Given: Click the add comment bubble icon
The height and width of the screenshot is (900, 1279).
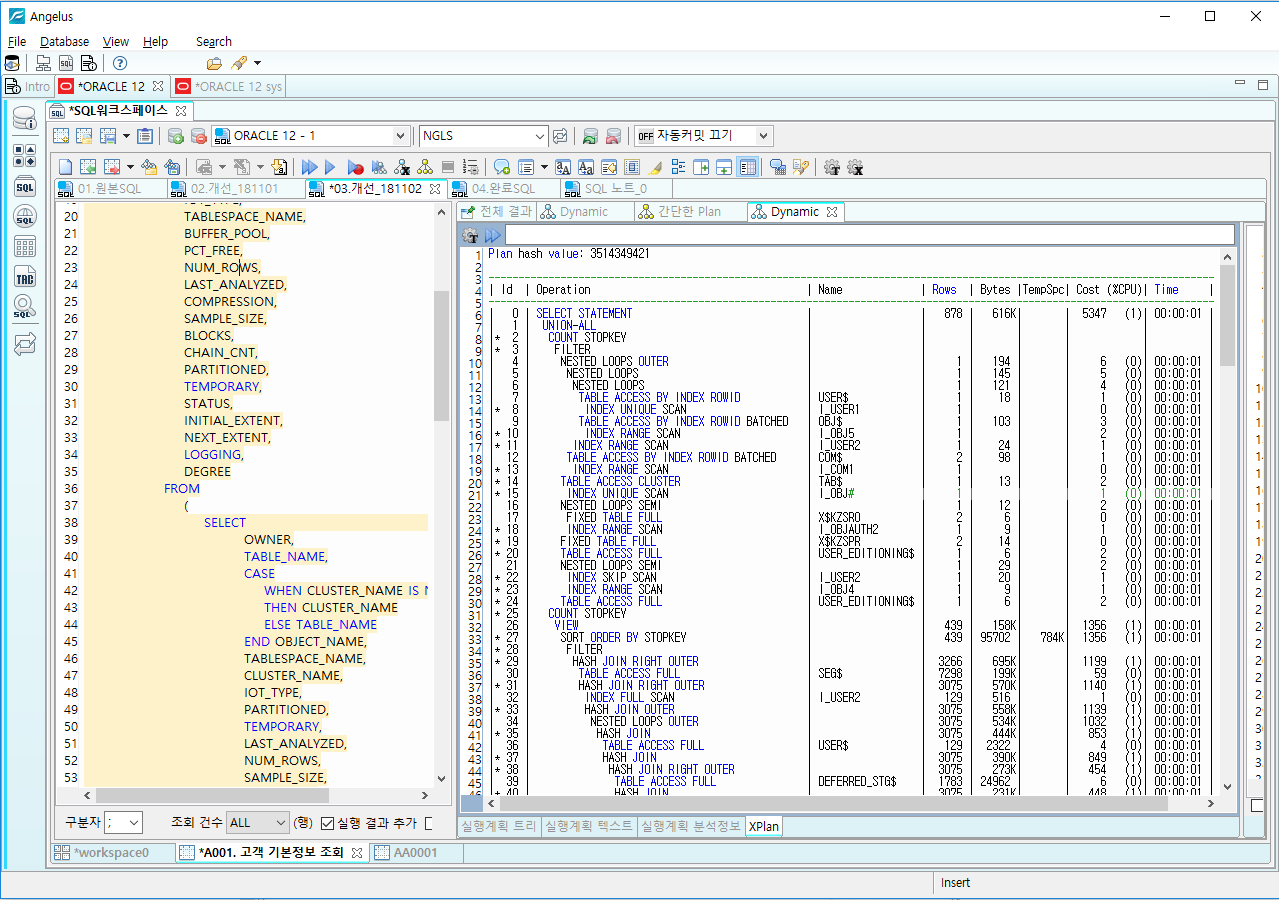Looking at the screenshot, I should coord(502,167).
